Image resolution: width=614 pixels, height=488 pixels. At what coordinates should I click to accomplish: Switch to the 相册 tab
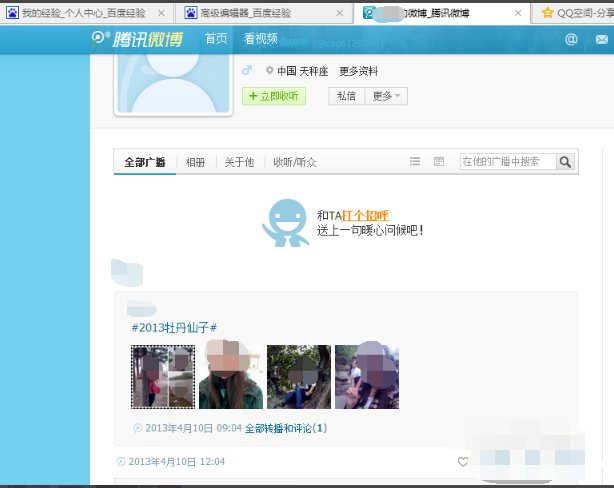[x=195, y=162]
